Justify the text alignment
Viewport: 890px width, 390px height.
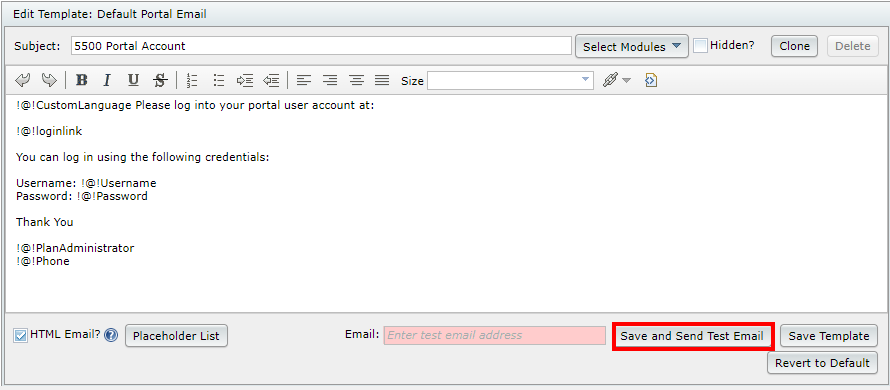(x=383, y=81)
